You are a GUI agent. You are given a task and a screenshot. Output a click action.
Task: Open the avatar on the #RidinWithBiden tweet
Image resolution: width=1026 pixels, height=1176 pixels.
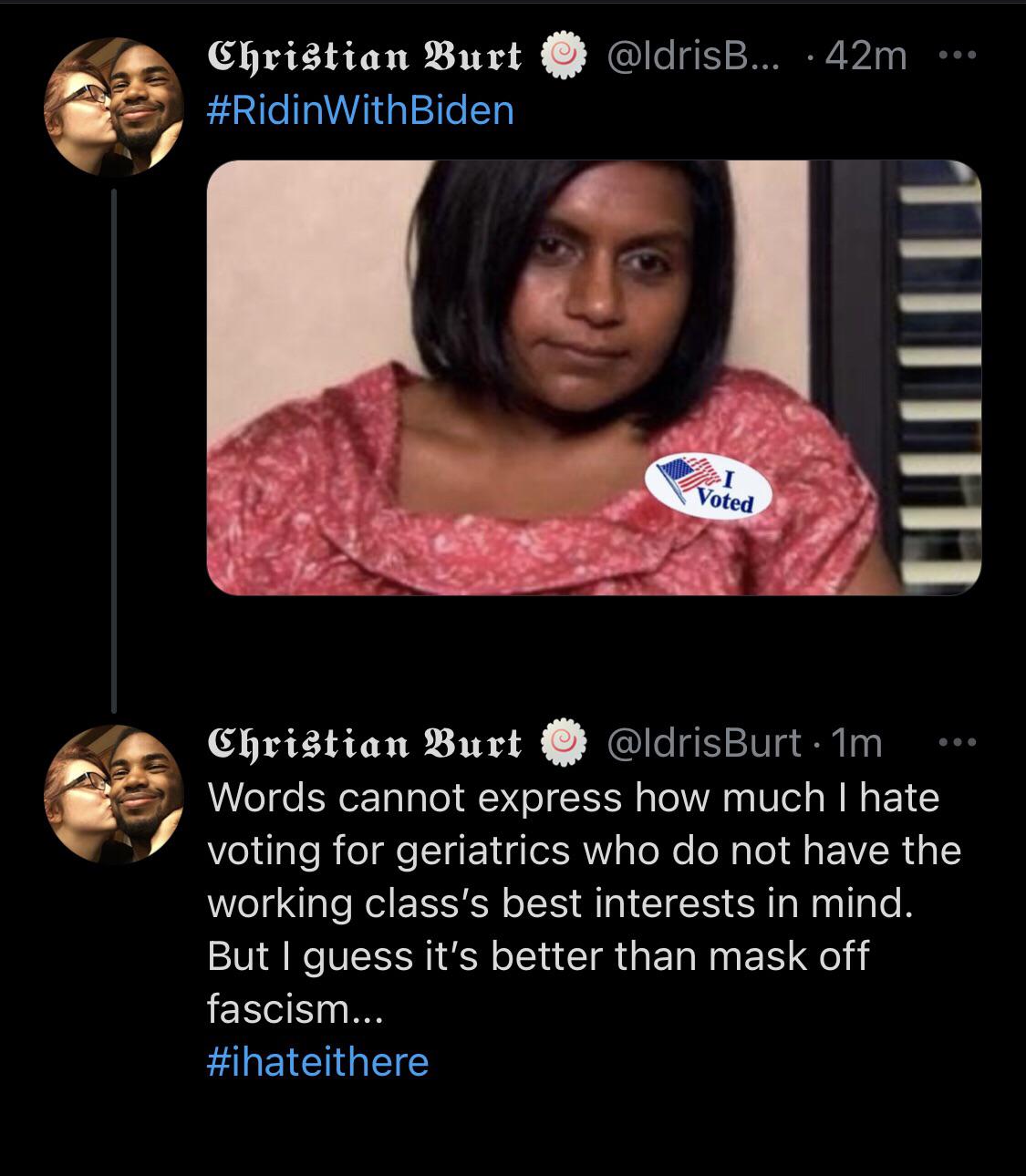point(113,106)
